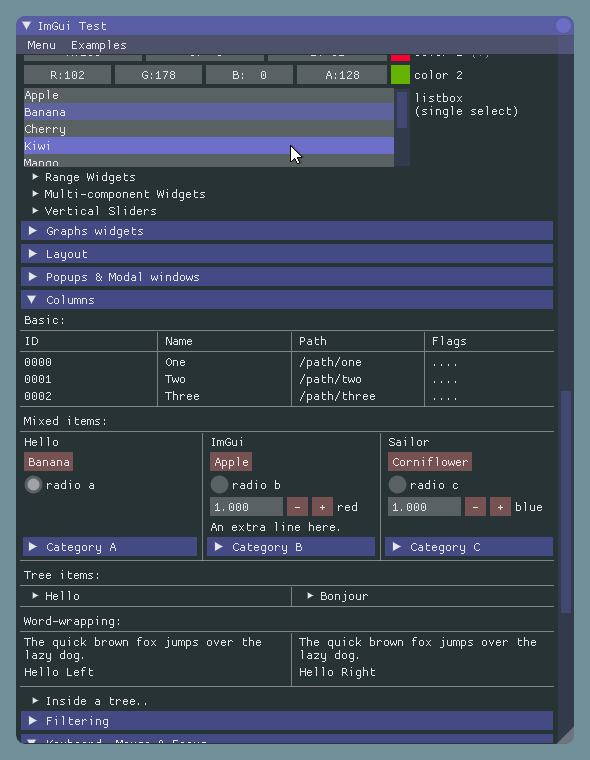Click the listbox scrollbar

click(x=402, y=110)
